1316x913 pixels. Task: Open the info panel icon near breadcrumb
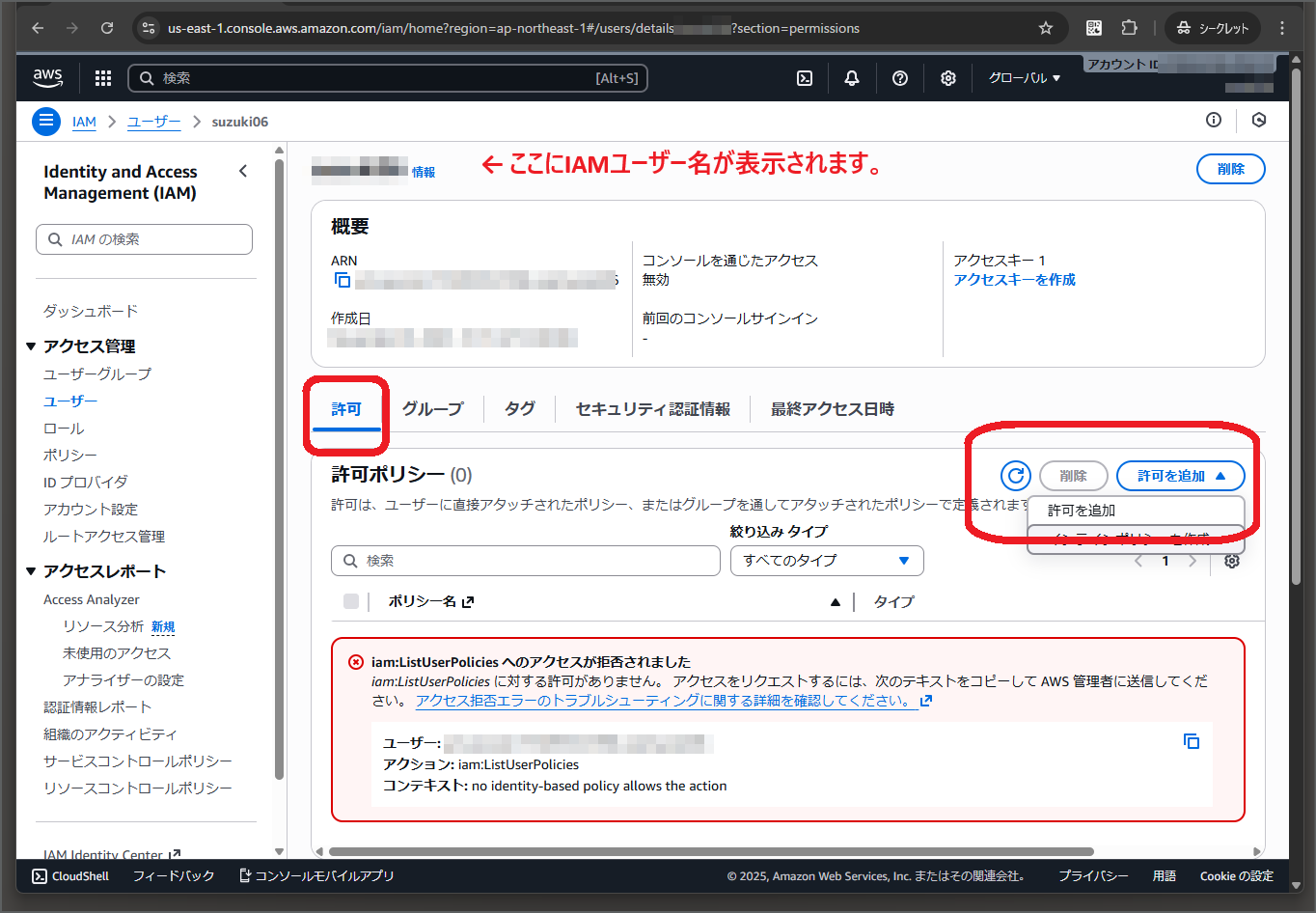[x=1214, y=120]
